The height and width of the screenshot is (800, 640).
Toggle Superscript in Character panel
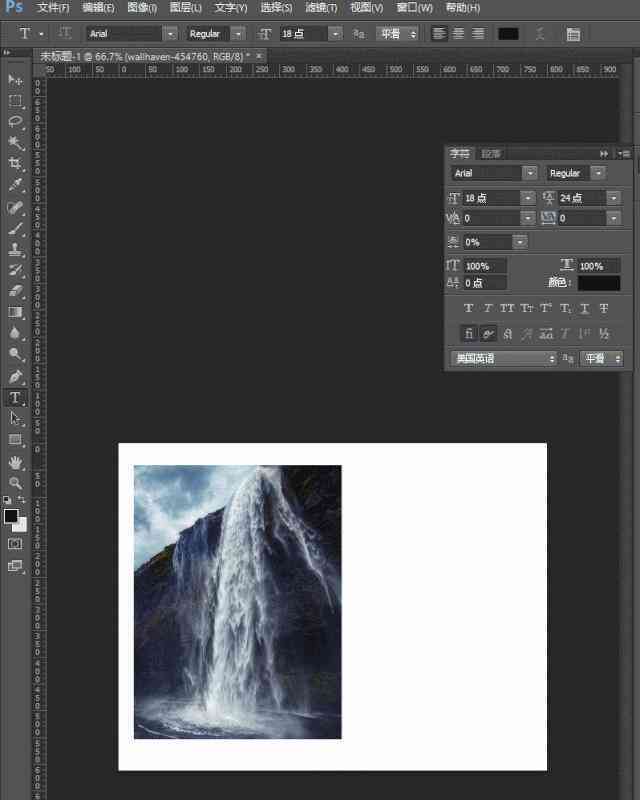click(546, 308)
